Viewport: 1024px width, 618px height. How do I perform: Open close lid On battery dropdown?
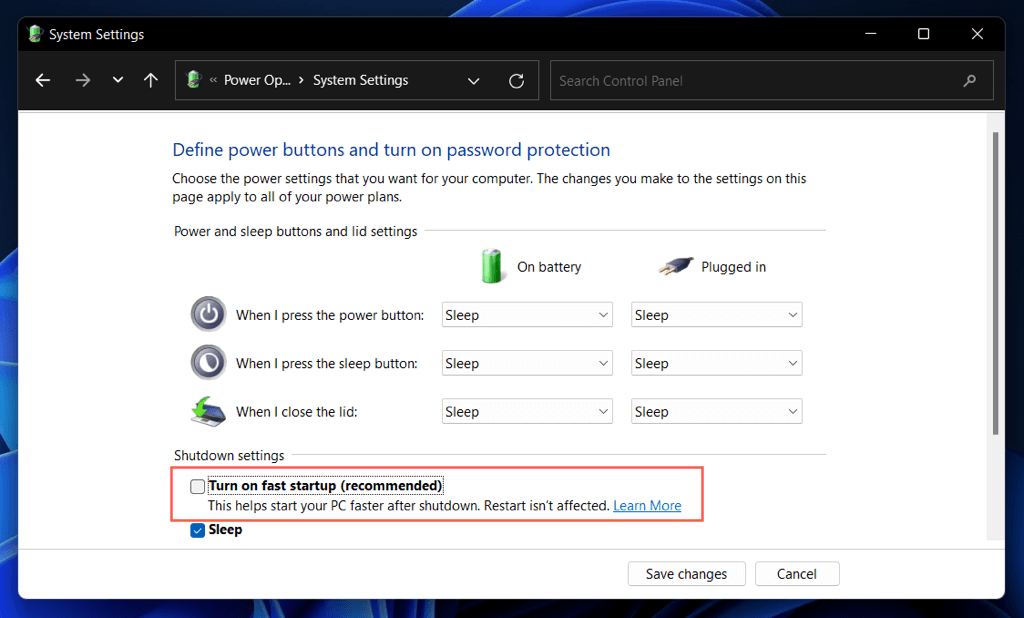[526, 412]
